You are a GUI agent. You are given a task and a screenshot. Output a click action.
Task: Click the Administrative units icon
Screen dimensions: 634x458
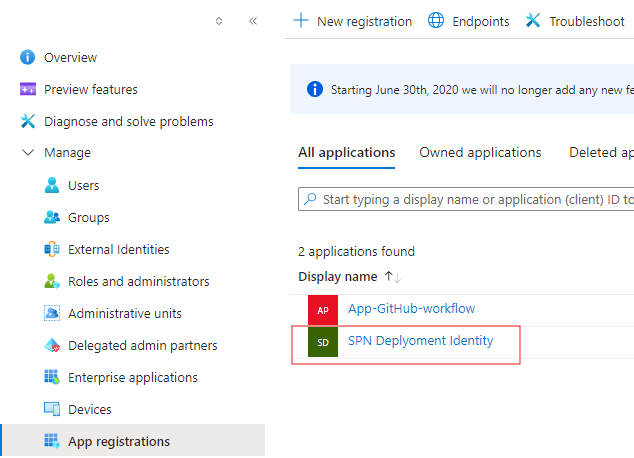(52, 314)
